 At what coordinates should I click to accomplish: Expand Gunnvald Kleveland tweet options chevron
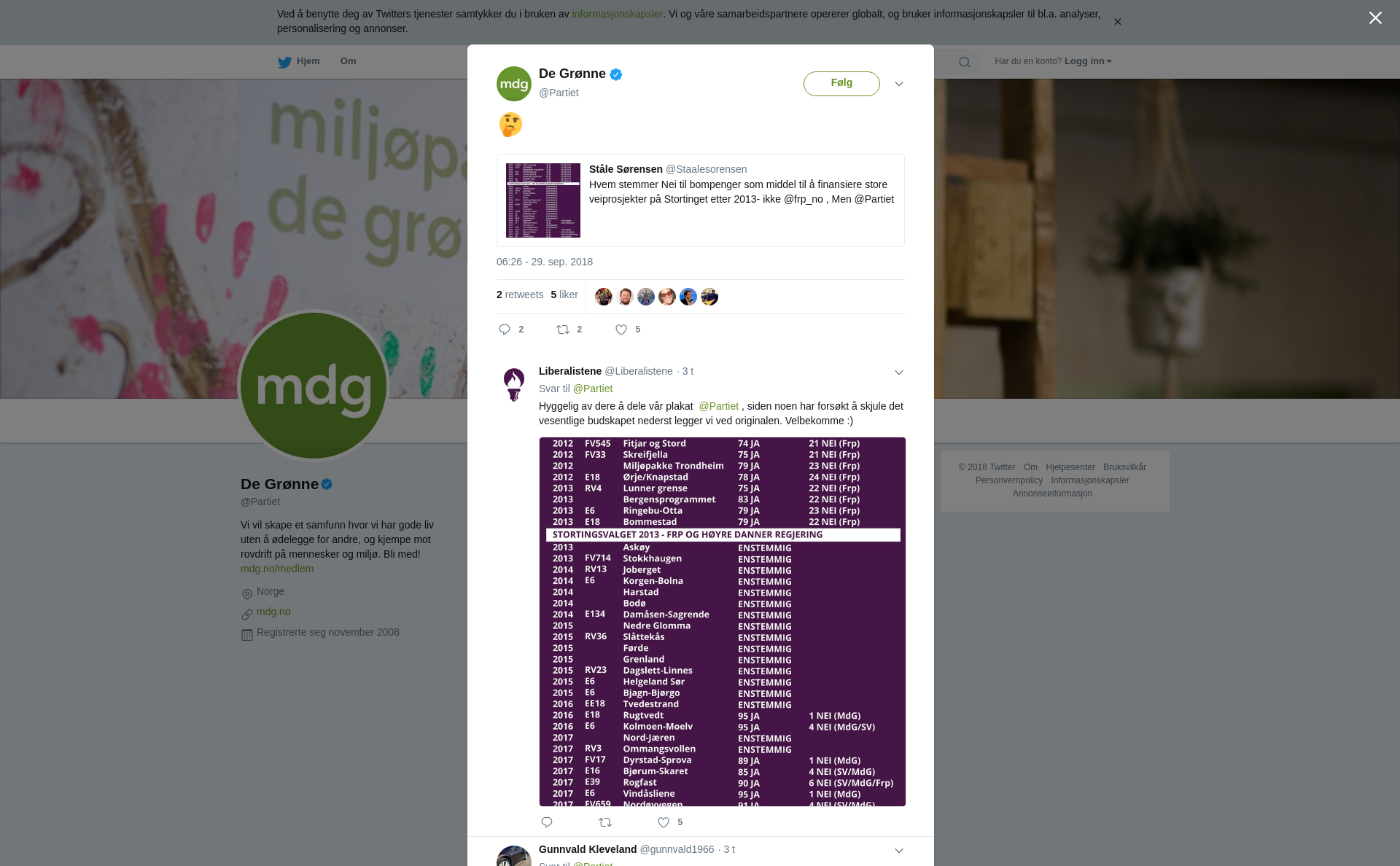899,851
